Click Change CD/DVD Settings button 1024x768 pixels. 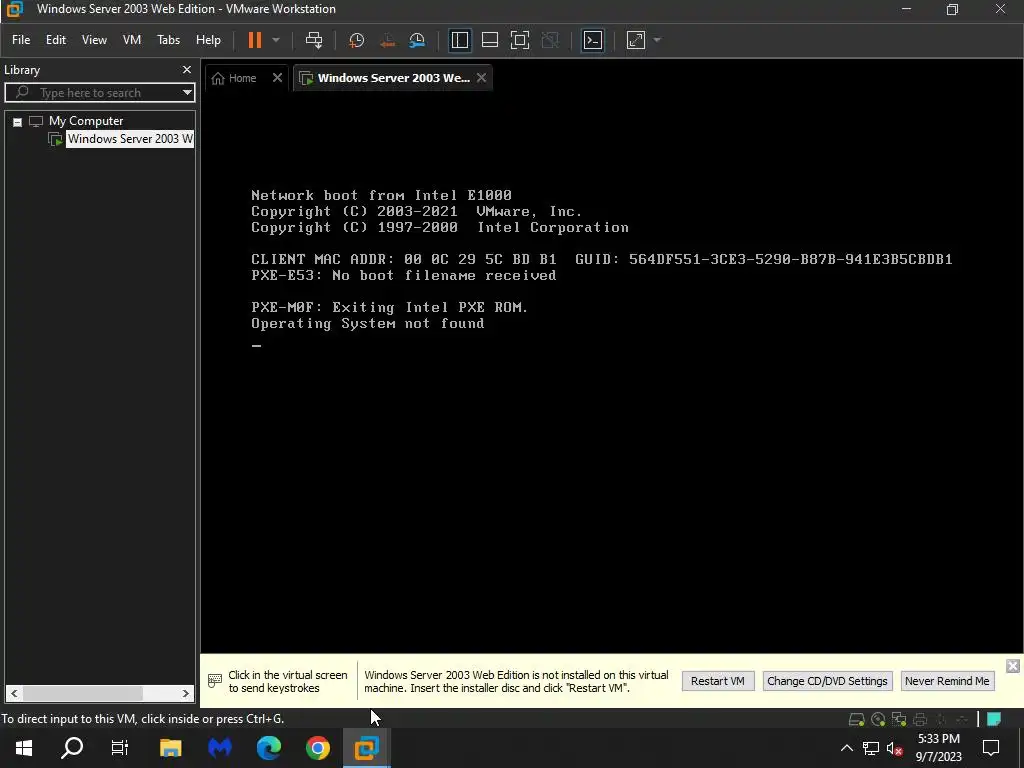(x=827, y=681)
